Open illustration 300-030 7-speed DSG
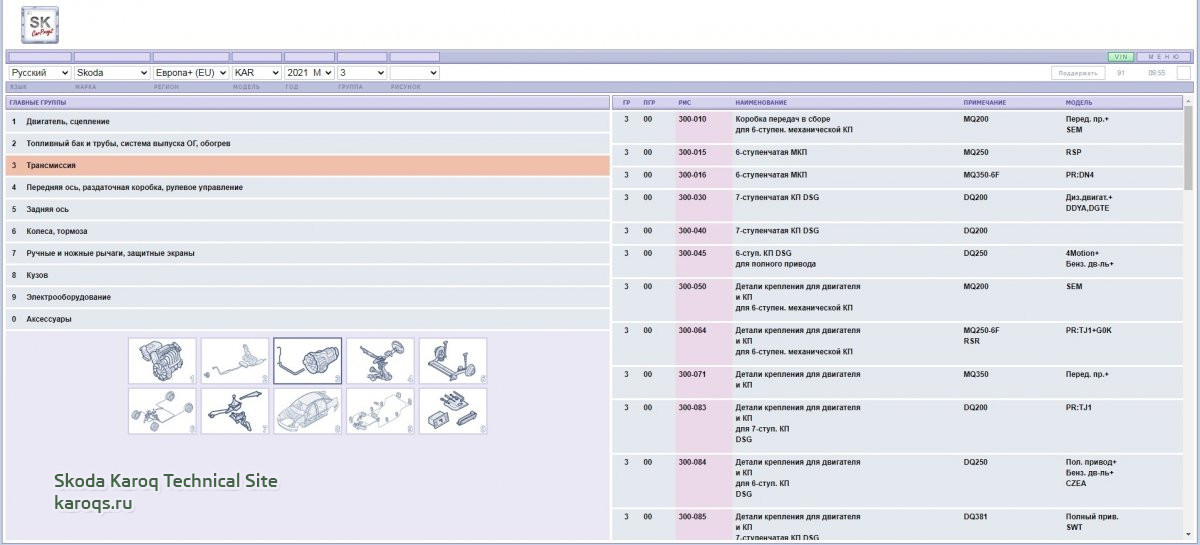The width and height of the screenshot is (1200, 545). coord(692,197)
